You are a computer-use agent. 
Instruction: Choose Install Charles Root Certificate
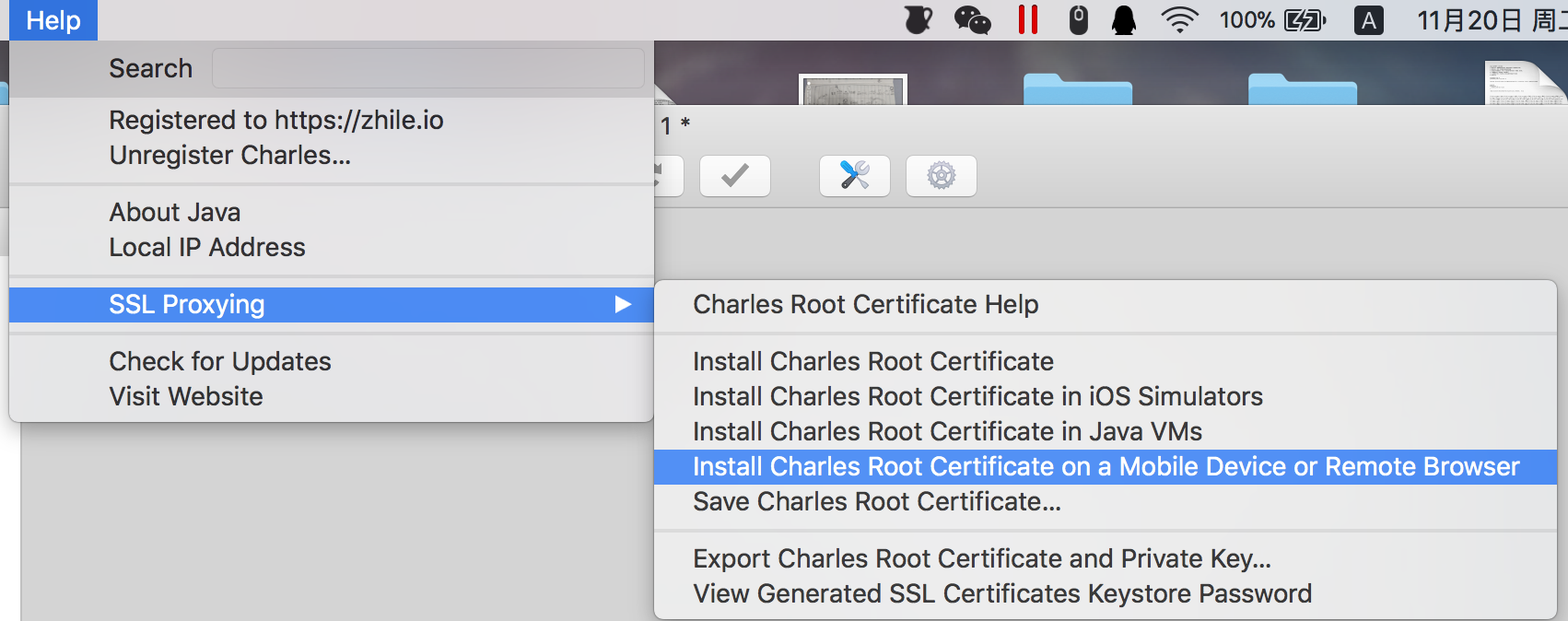[x=1106, y=361]
